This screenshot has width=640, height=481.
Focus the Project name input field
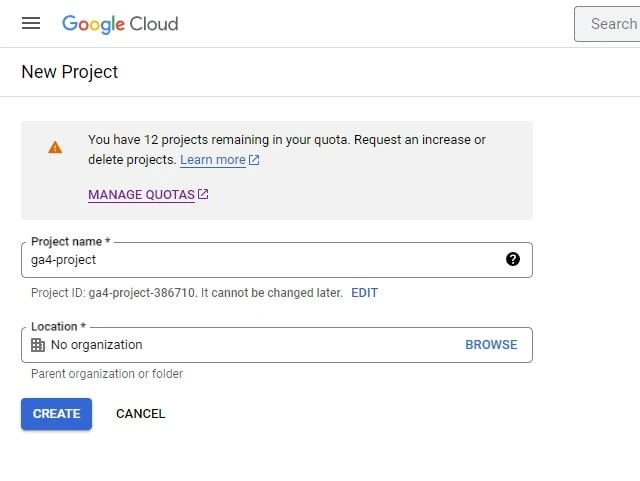tap(277, 260)
